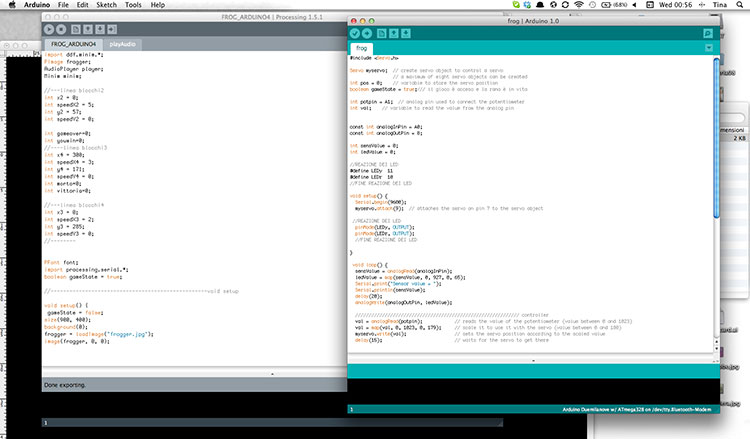This screenshot has height=439, width=750.
Task: Open the Arduino application menu
Action: click(x=37, y=5)
